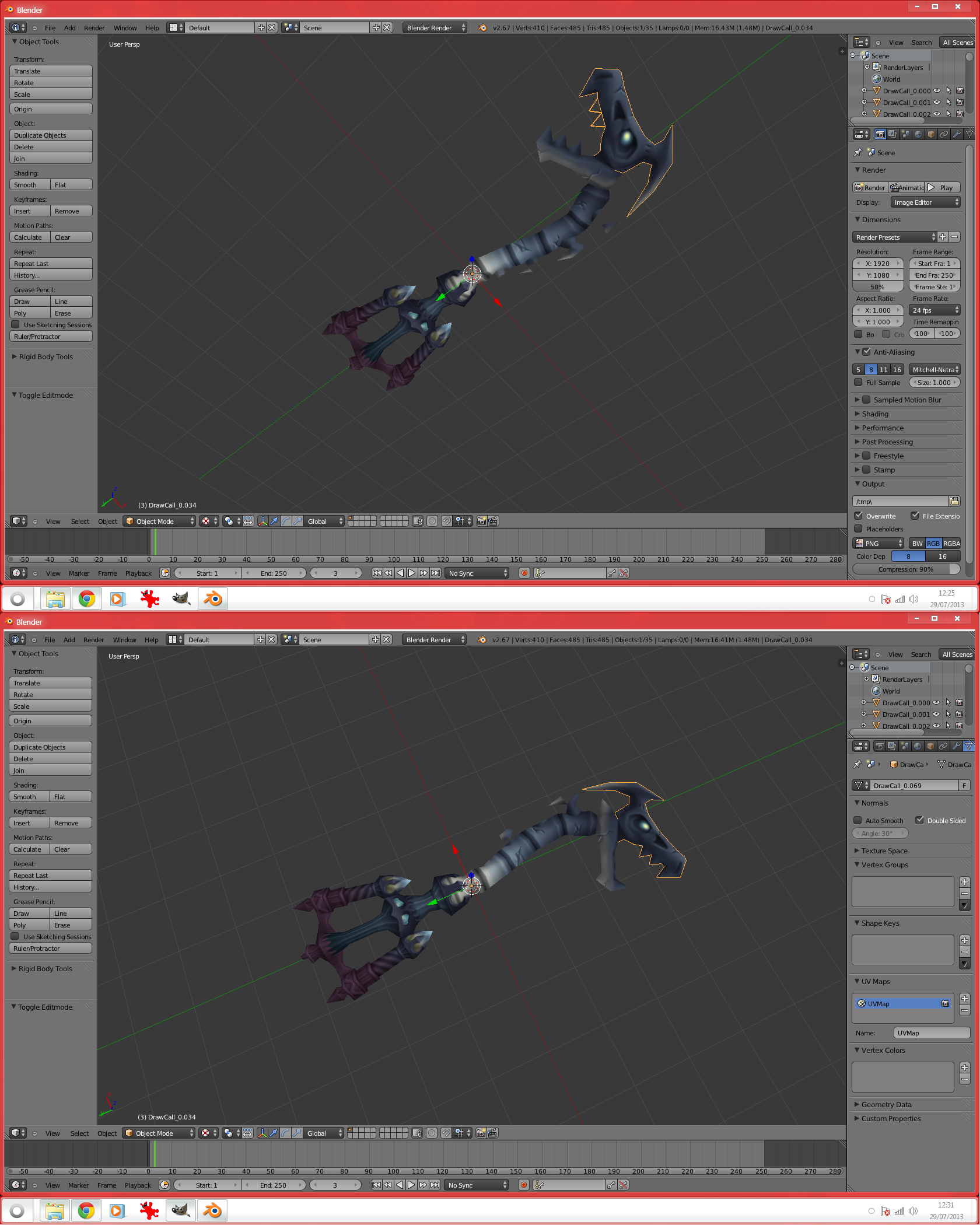Click the plus icon beside the Vertex Colors list
Image resolution: width=980 pixels, height=1225 pixels.
pyautogui.click(x=965, y=1067)
